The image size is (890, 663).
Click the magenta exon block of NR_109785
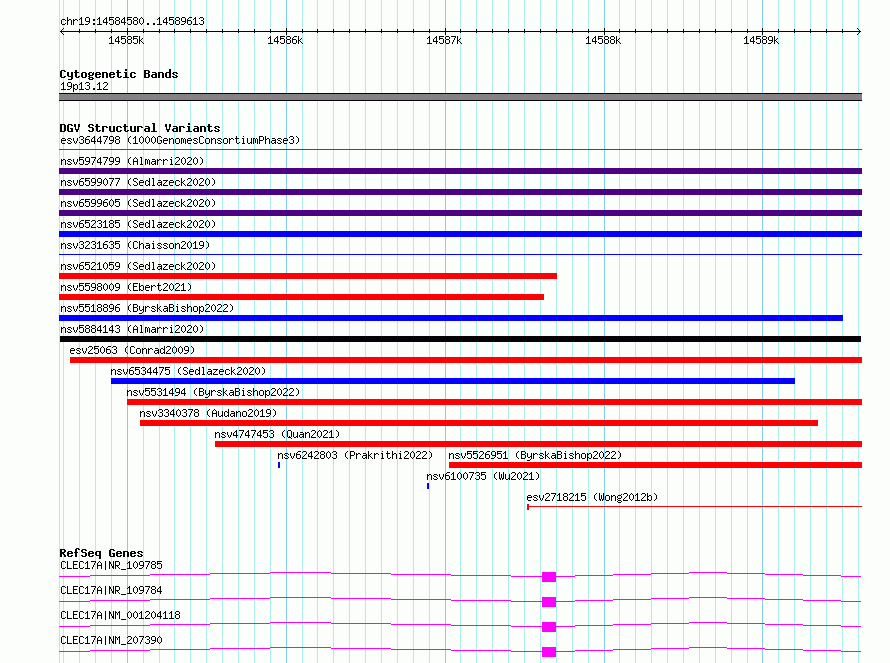tap(549, 577)
